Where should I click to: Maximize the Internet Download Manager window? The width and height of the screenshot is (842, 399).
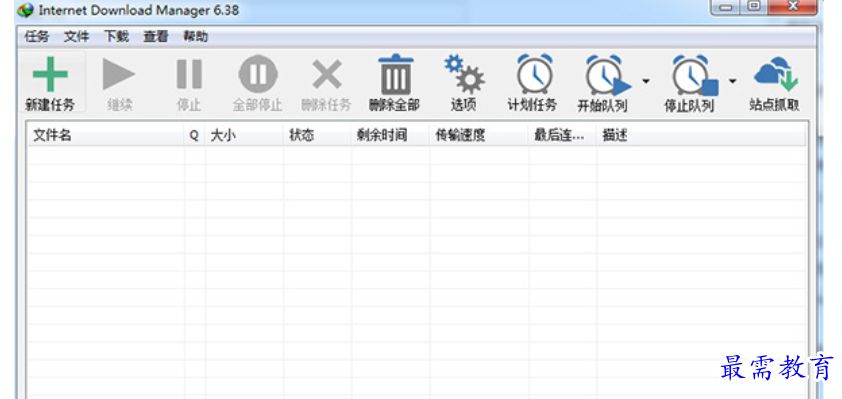click(754, 6)
